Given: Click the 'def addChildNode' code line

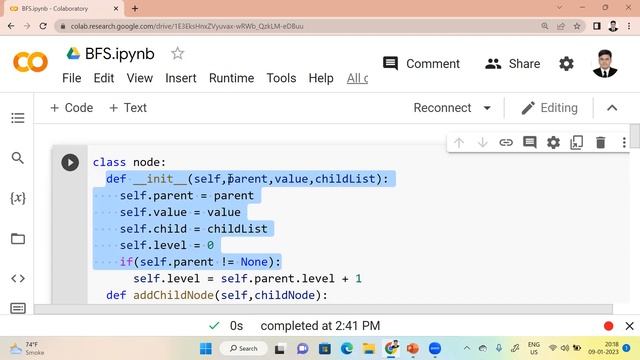Looking at the screenshot, I should tap(217, 295).
